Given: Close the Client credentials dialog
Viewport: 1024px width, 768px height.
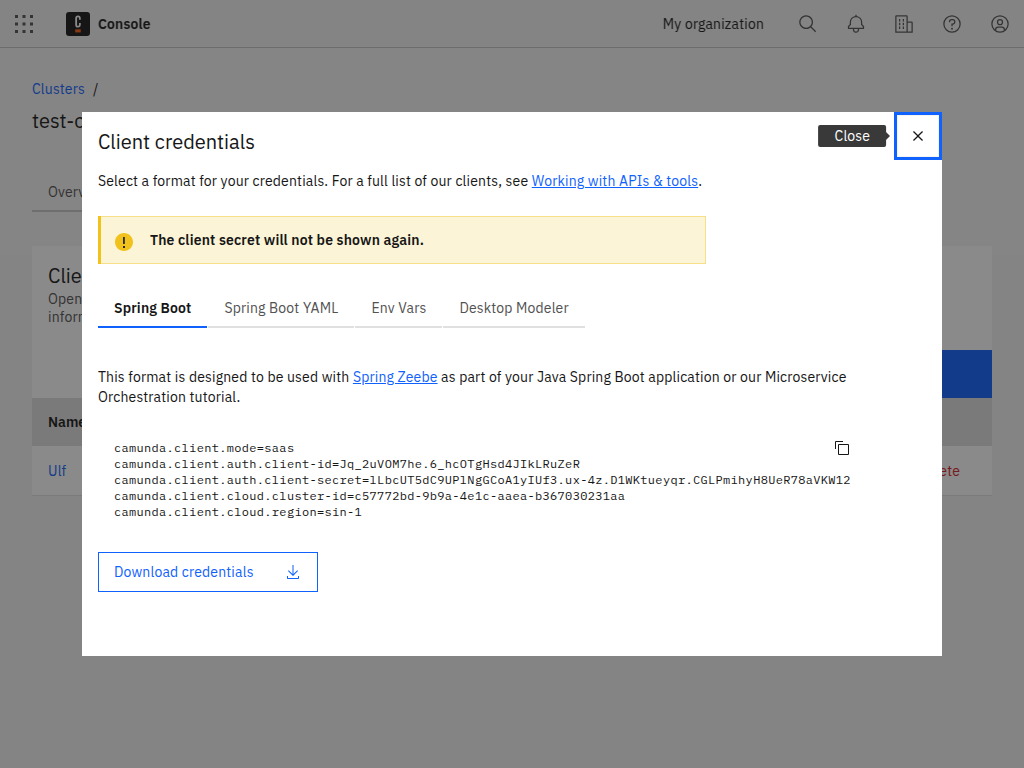Looking at the screenshot, I should click(x=918, y=136).
